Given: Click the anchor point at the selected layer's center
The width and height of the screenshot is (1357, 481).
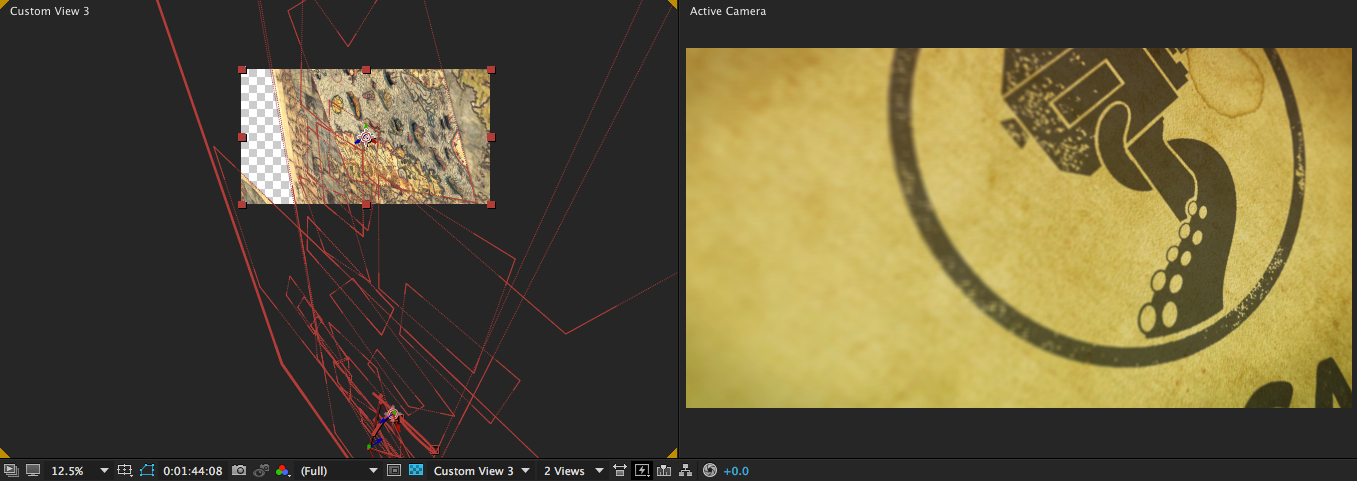Looking at the screenshot, I should pyautogui.click(x=366, y=137).
